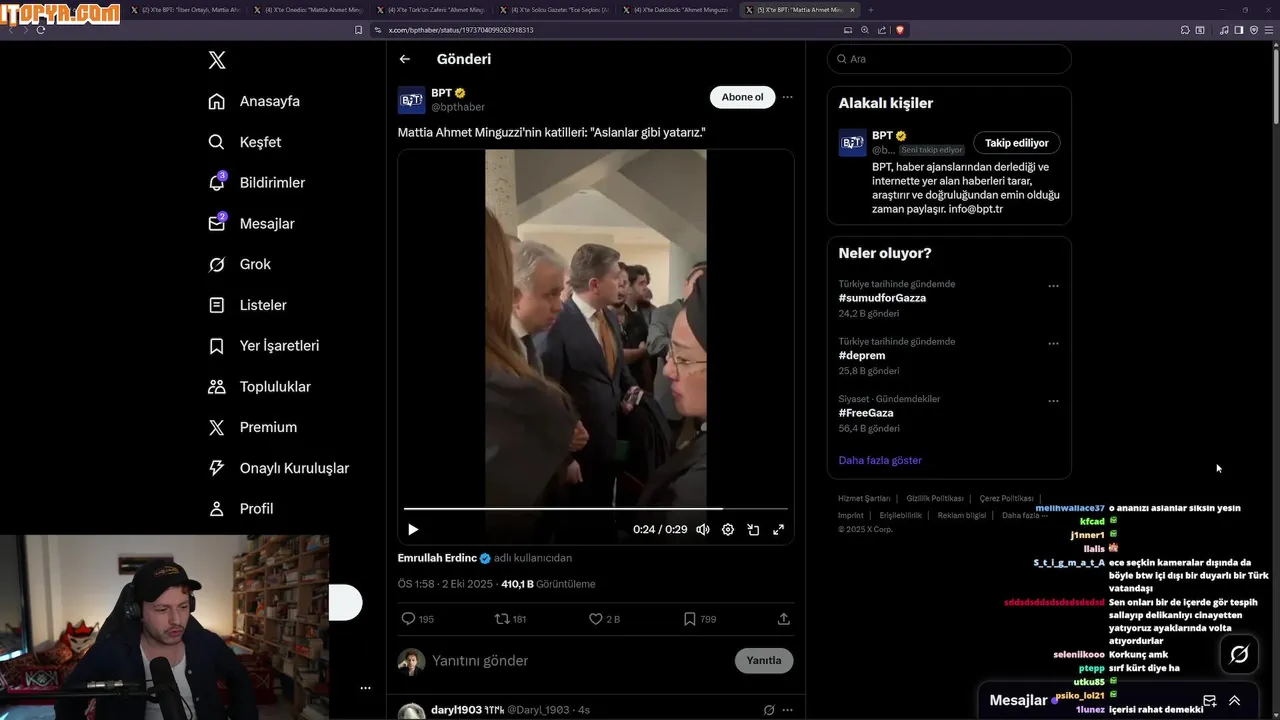Open video settings gear
The width and height of the screenshot is (1280, 720).
click(728, 530)
